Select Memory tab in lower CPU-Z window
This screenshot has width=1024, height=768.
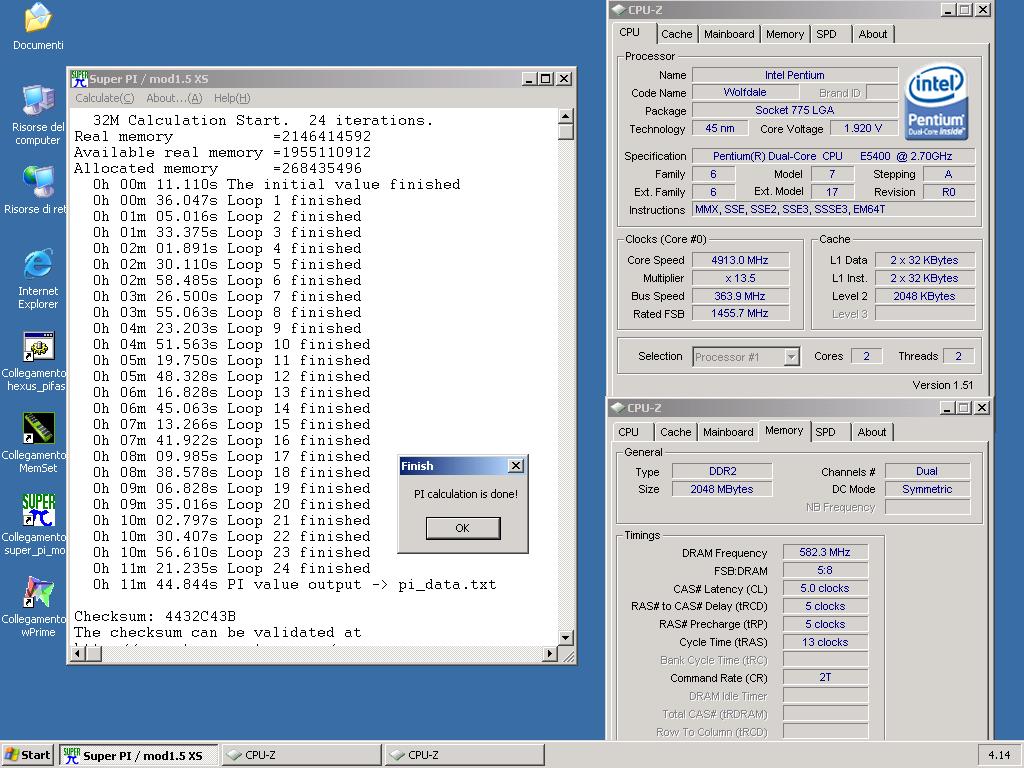point(784,430)
